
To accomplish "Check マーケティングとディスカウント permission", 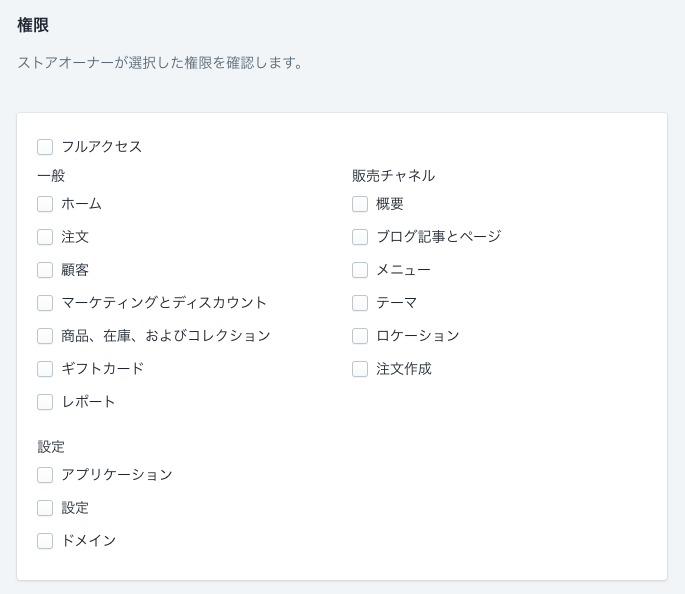I will tap(45, 303).
